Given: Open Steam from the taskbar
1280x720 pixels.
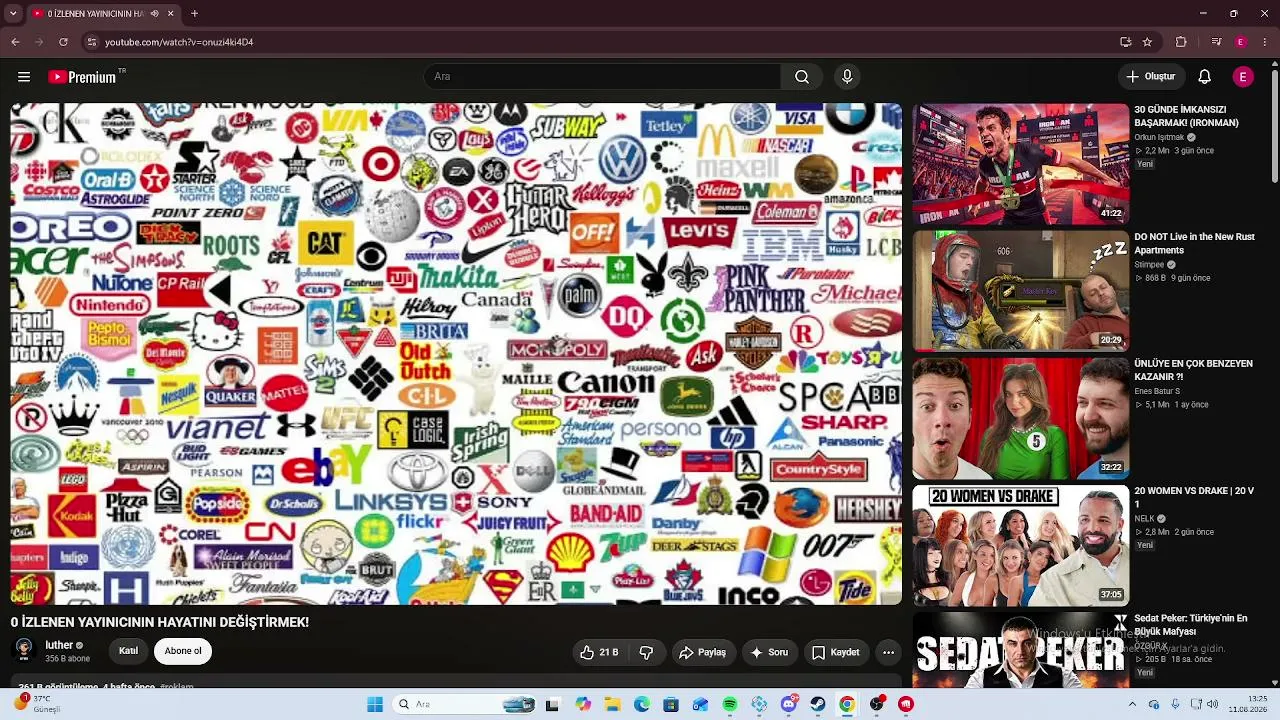Looking at the screenshot, I should click(x=818, y=704).
